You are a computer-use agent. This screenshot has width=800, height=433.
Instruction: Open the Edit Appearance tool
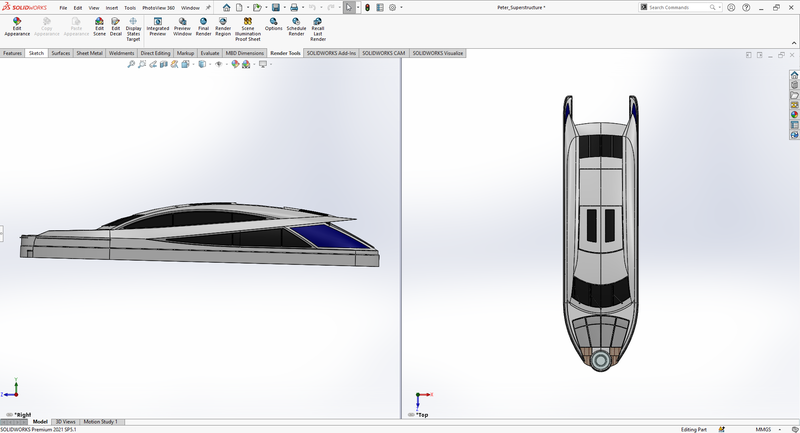17,27
